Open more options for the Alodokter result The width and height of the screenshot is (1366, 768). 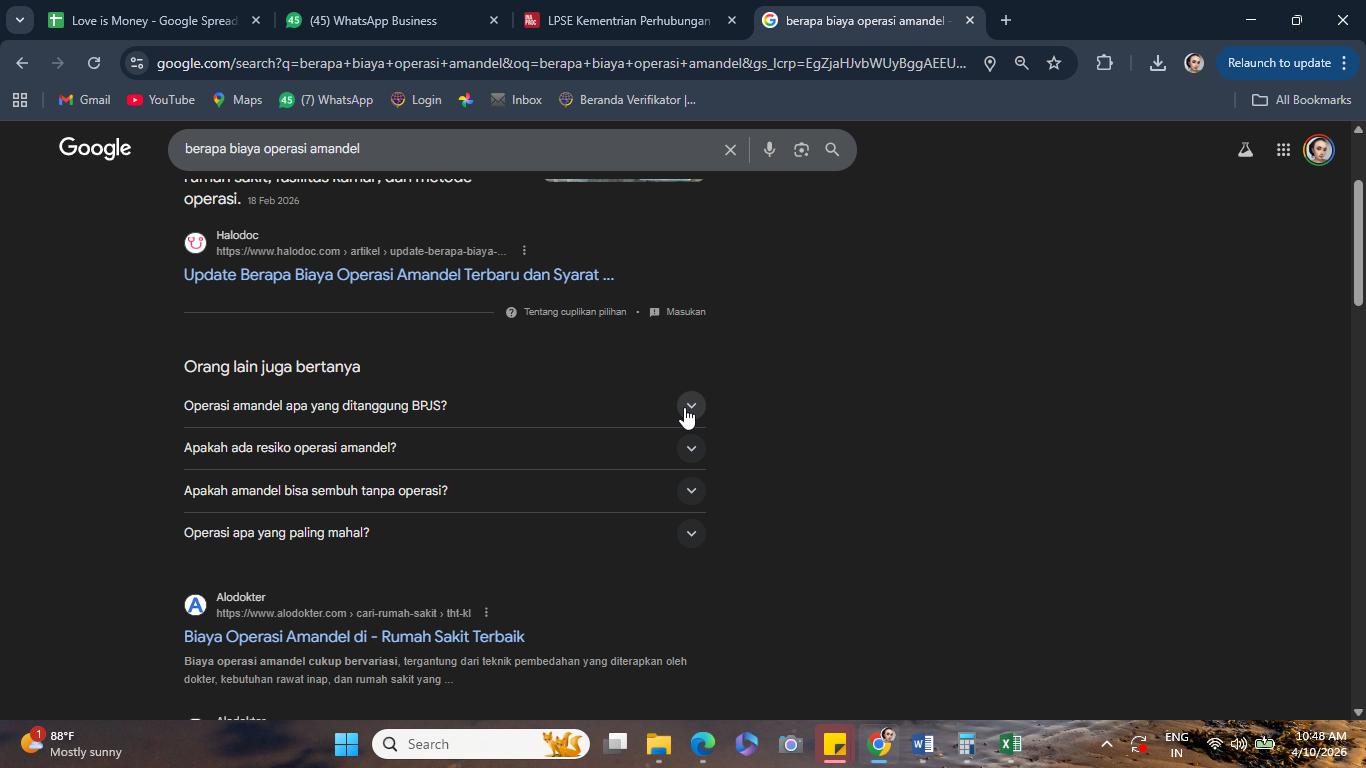pos(486,613)
